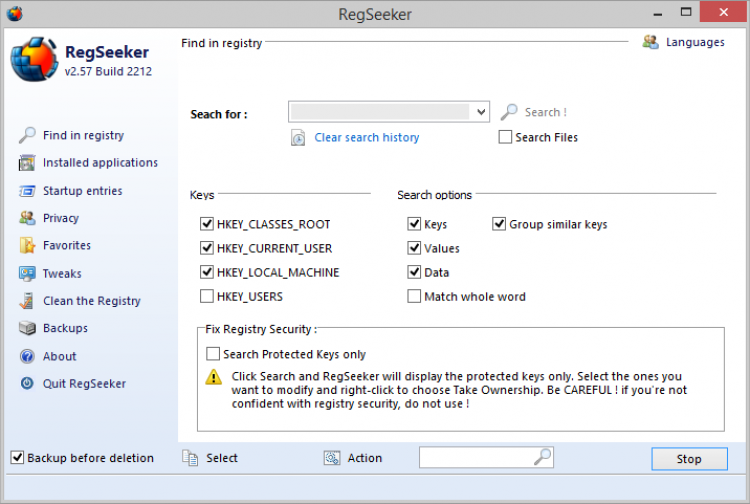This screenshot has height=504, width=750.
Task: Open the Tweaks section
Action: click(62, 274)
